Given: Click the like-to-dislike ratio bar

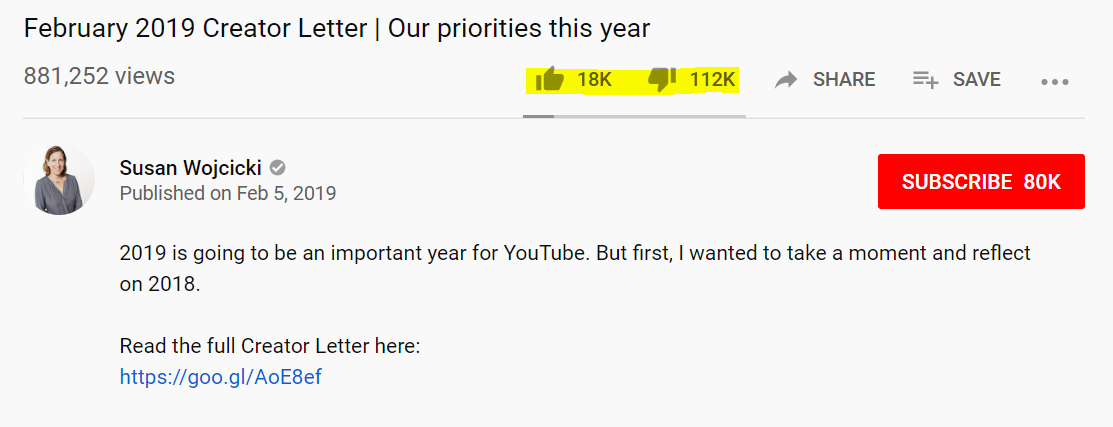Looking at the screenshot, I should (x=634, y=116).
